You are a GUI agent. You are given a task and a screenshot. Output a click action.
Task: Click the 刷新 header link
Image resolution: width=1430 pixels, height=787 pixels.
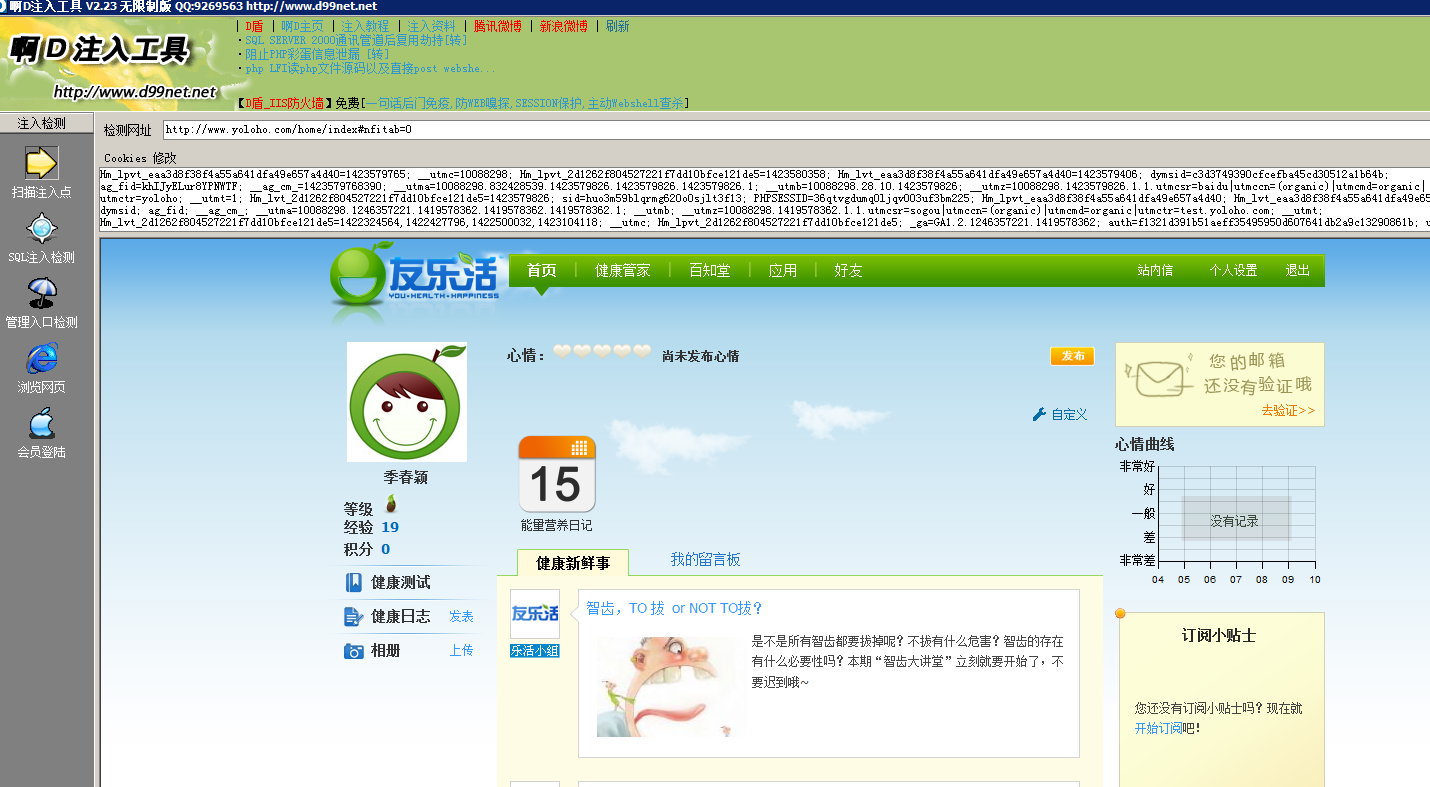(x=617, y=26)
